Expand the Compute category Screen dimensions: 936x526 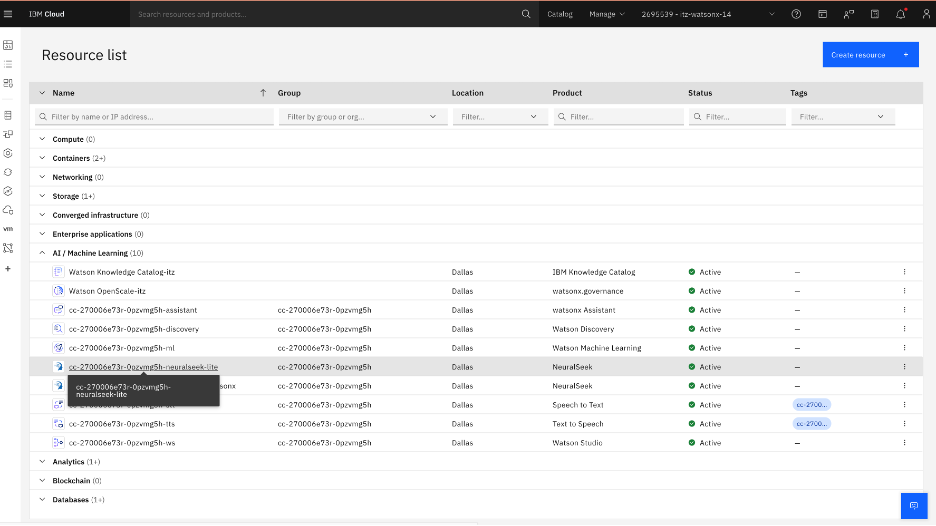tap(42, 139)
